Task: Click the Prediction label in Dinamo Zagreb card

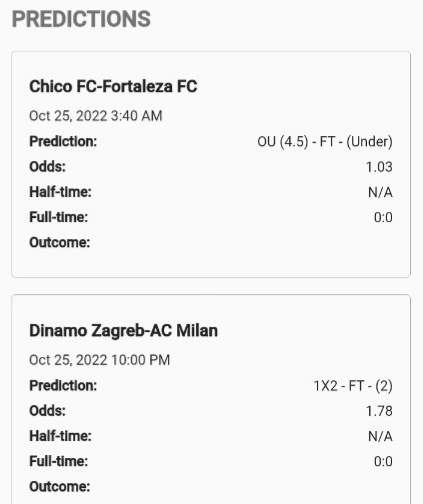Action: pyautogui.click(x=63, y=386)
